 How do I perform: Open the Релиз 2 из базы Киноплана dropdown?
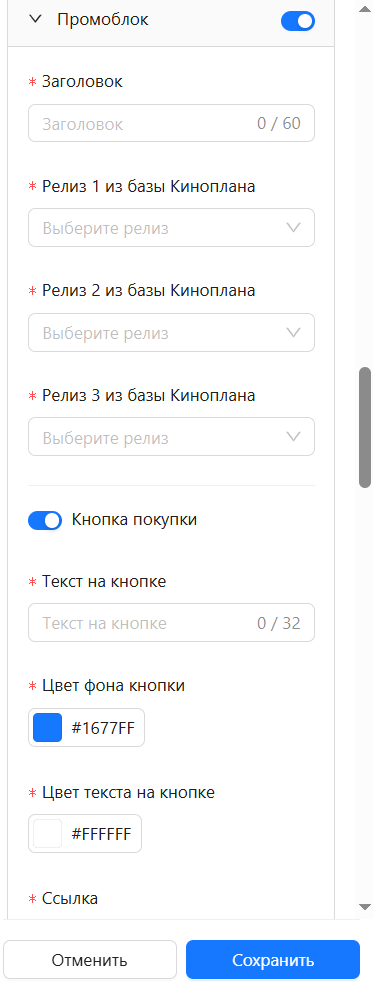(171, 332)
